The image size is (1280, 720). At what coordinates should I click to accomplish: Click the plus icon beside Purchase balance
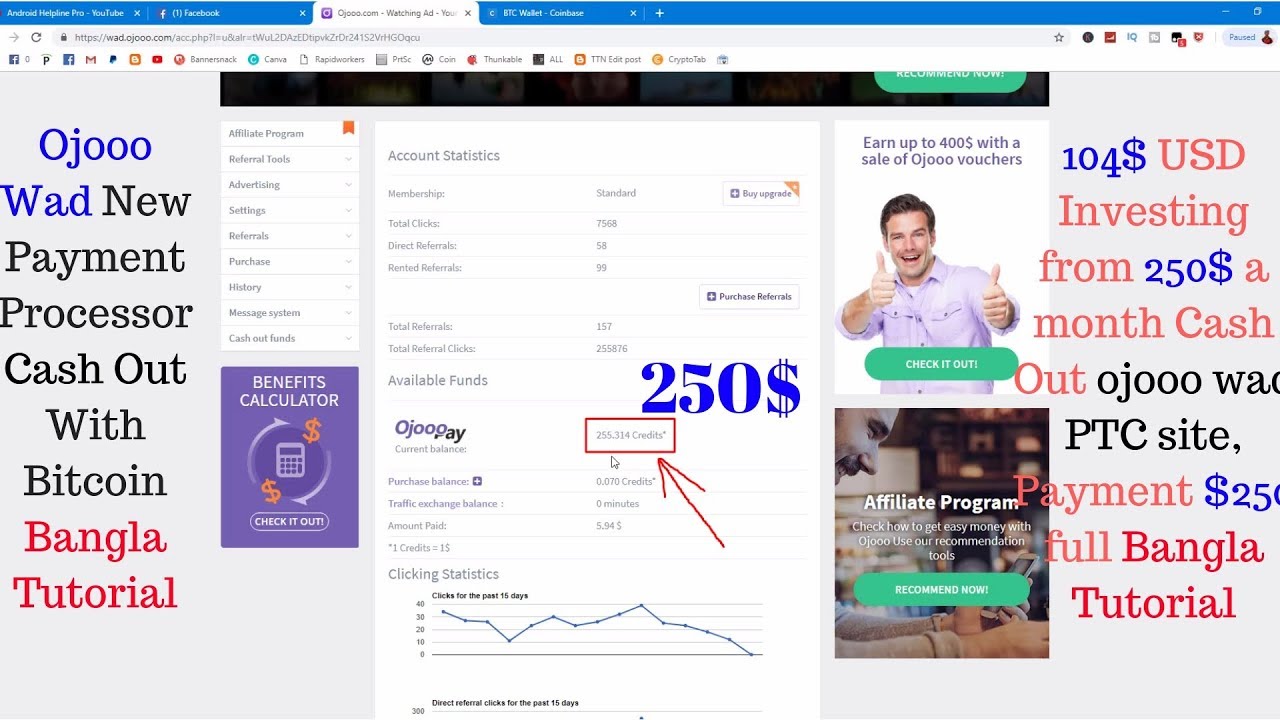pos(477,481)
